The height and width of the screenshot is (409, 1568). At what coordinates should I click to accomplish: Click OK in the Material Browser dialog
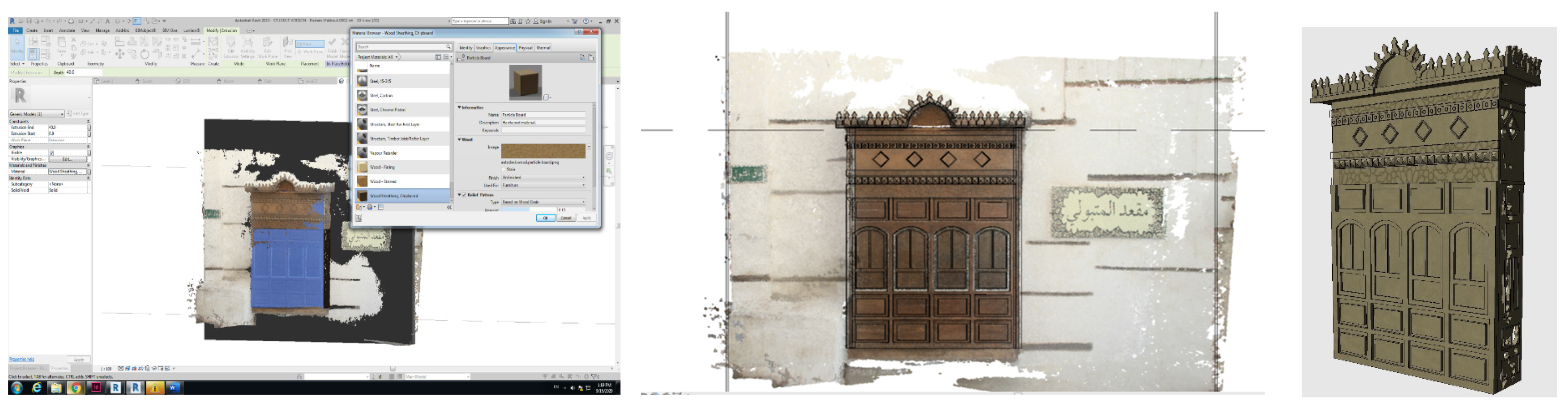pos(545,218)
